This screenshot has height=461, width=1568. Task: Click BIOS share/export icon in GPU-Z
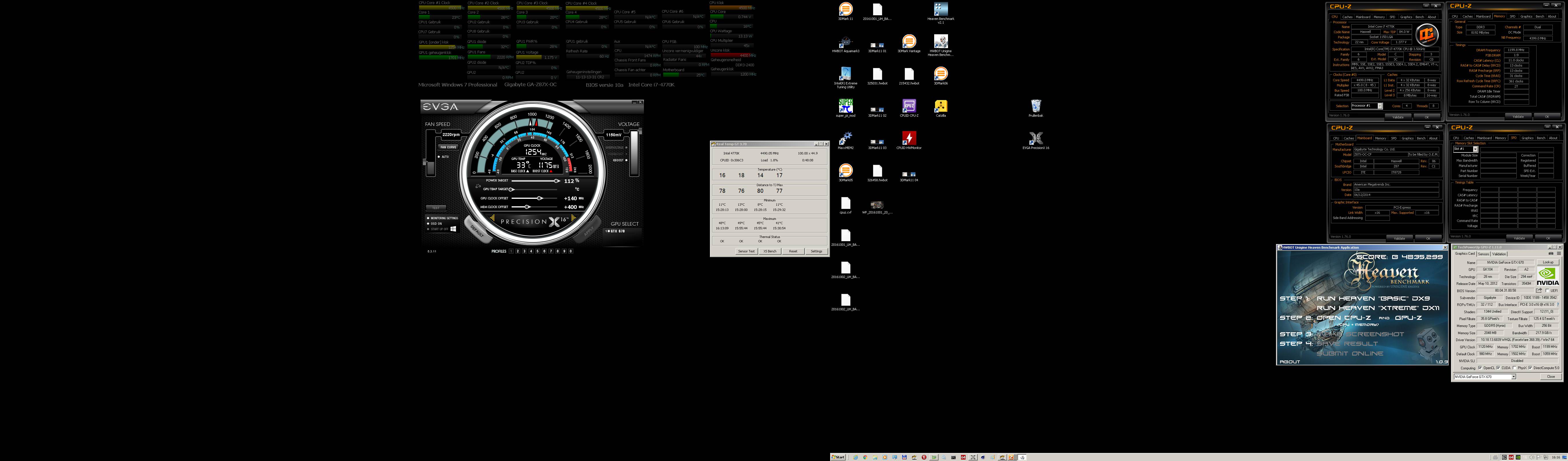point(1539,290)
